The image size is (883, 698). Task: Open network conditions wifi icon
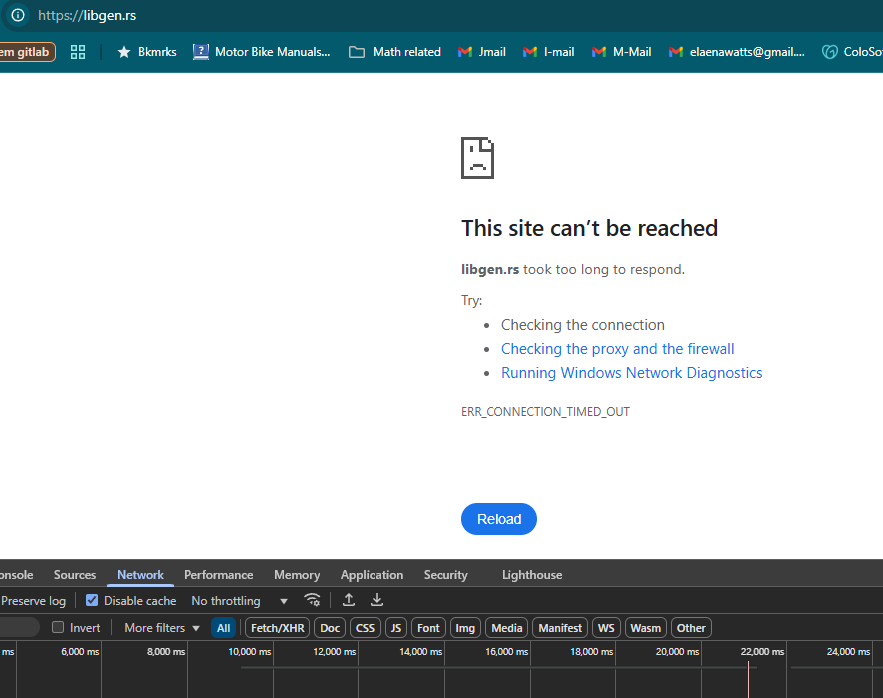click(x=313, y=600)
